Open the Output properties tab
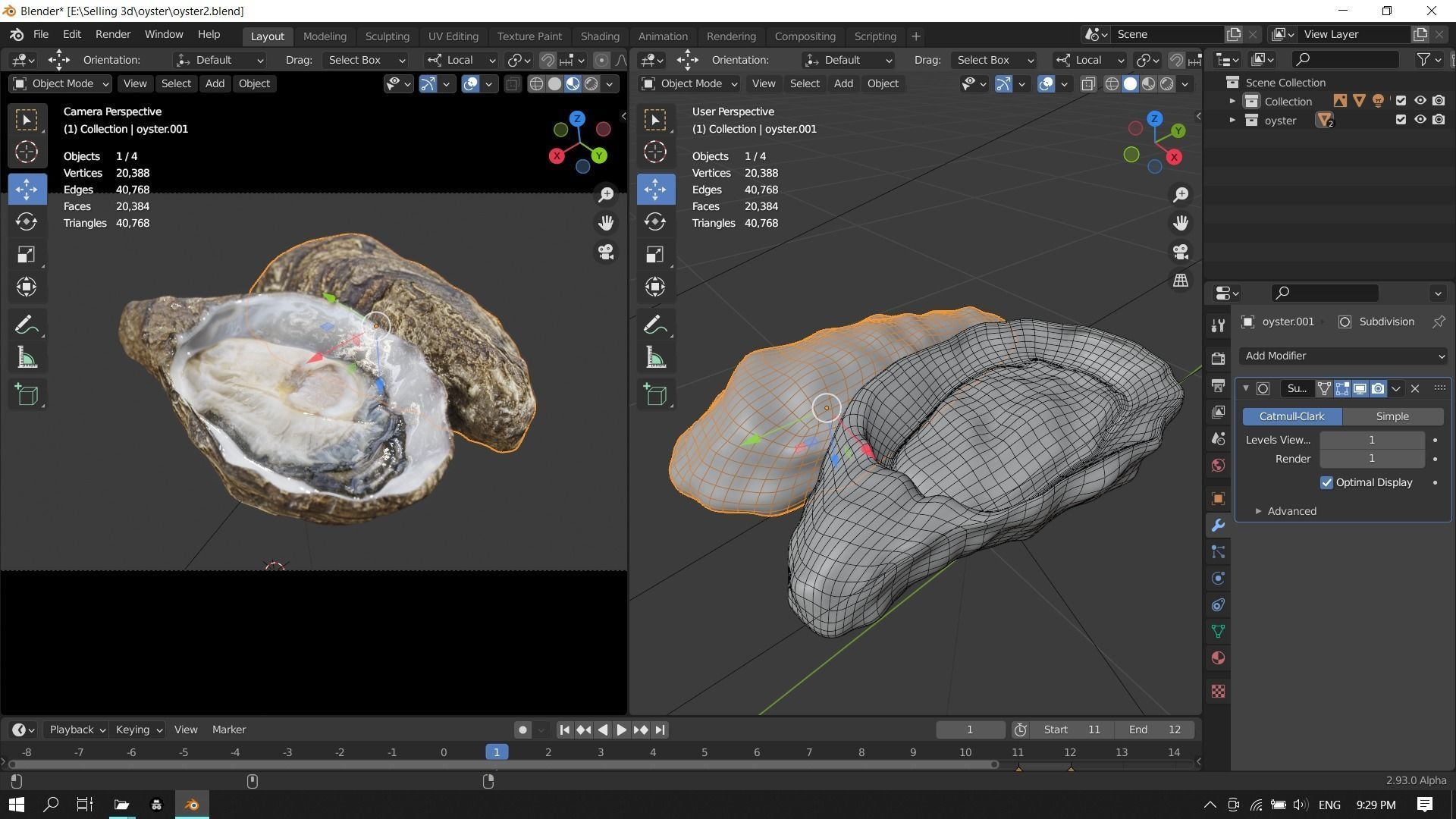 click(x=1218, y=385)
